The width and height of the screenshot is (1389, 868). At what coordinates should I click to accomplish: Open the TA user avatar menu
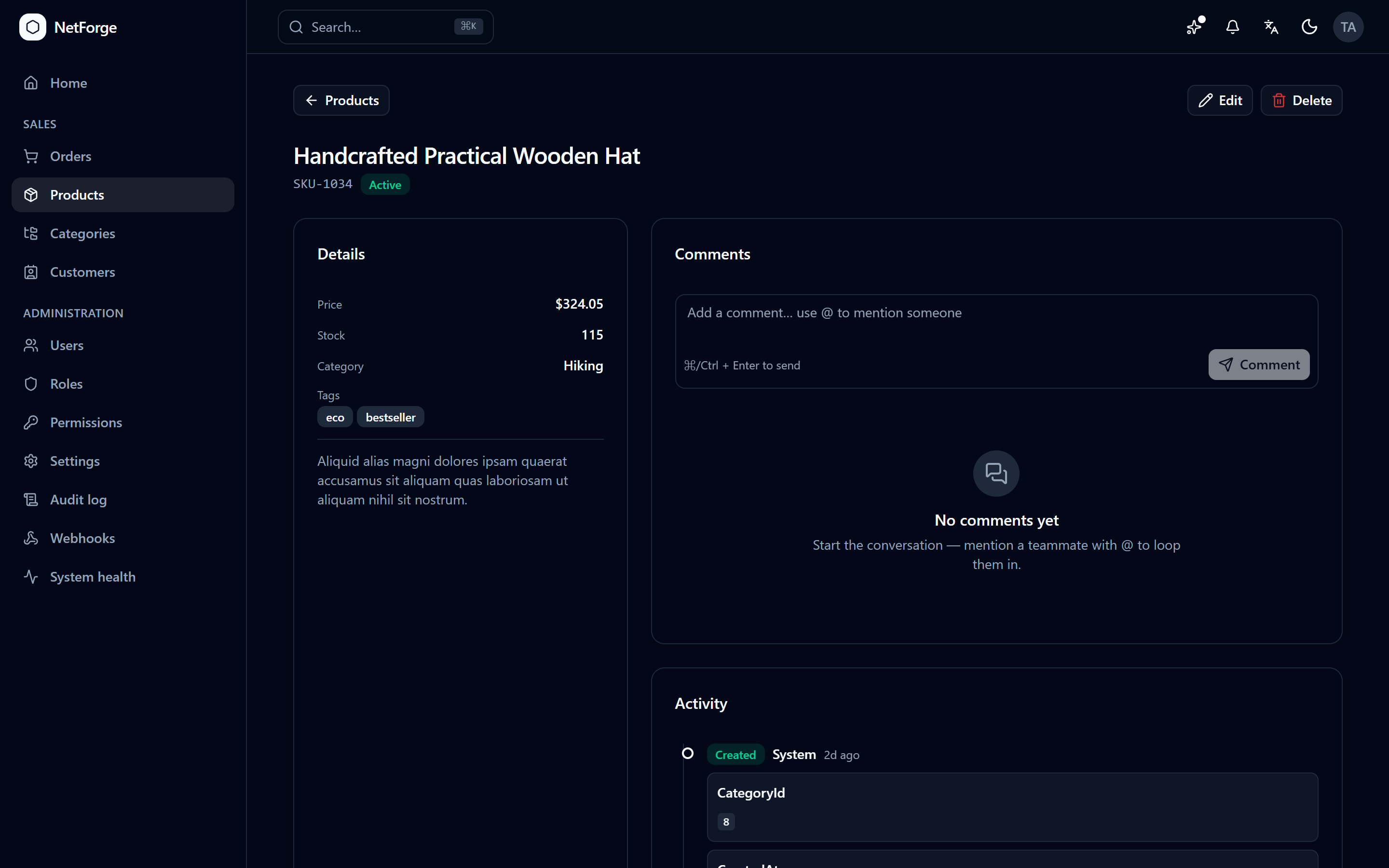click(x=1348, y=27)
